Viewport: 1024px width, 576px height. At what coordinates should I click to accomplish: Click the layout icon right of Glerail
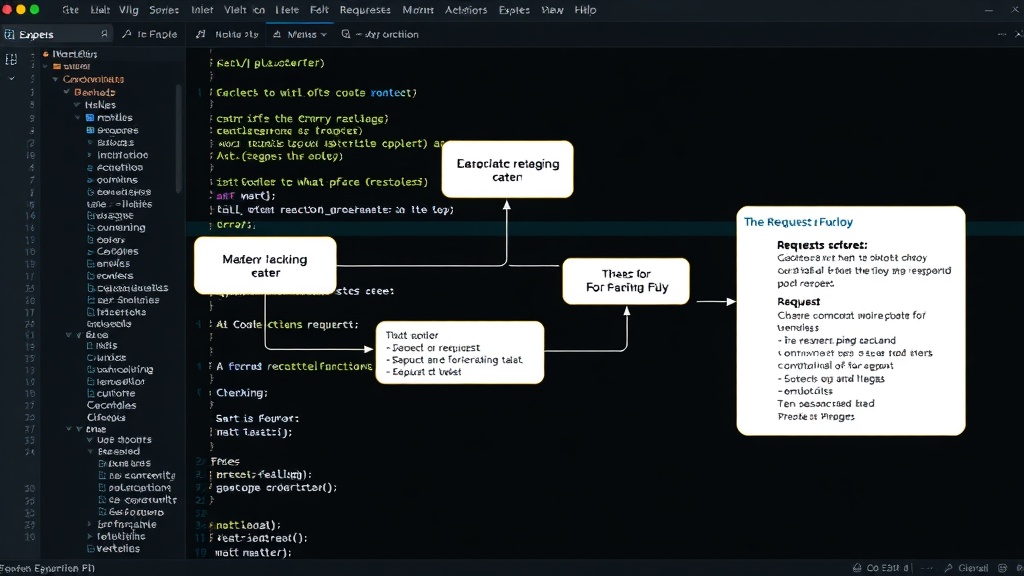click(1002, 568)
